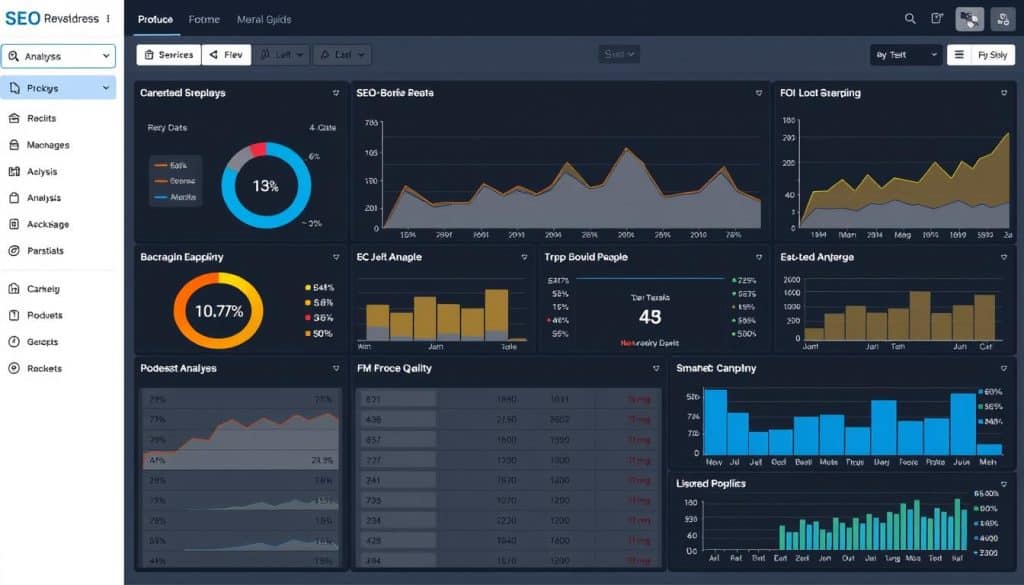
Task: Click the Poduets sidebar icon
Action: click(14, 315)
